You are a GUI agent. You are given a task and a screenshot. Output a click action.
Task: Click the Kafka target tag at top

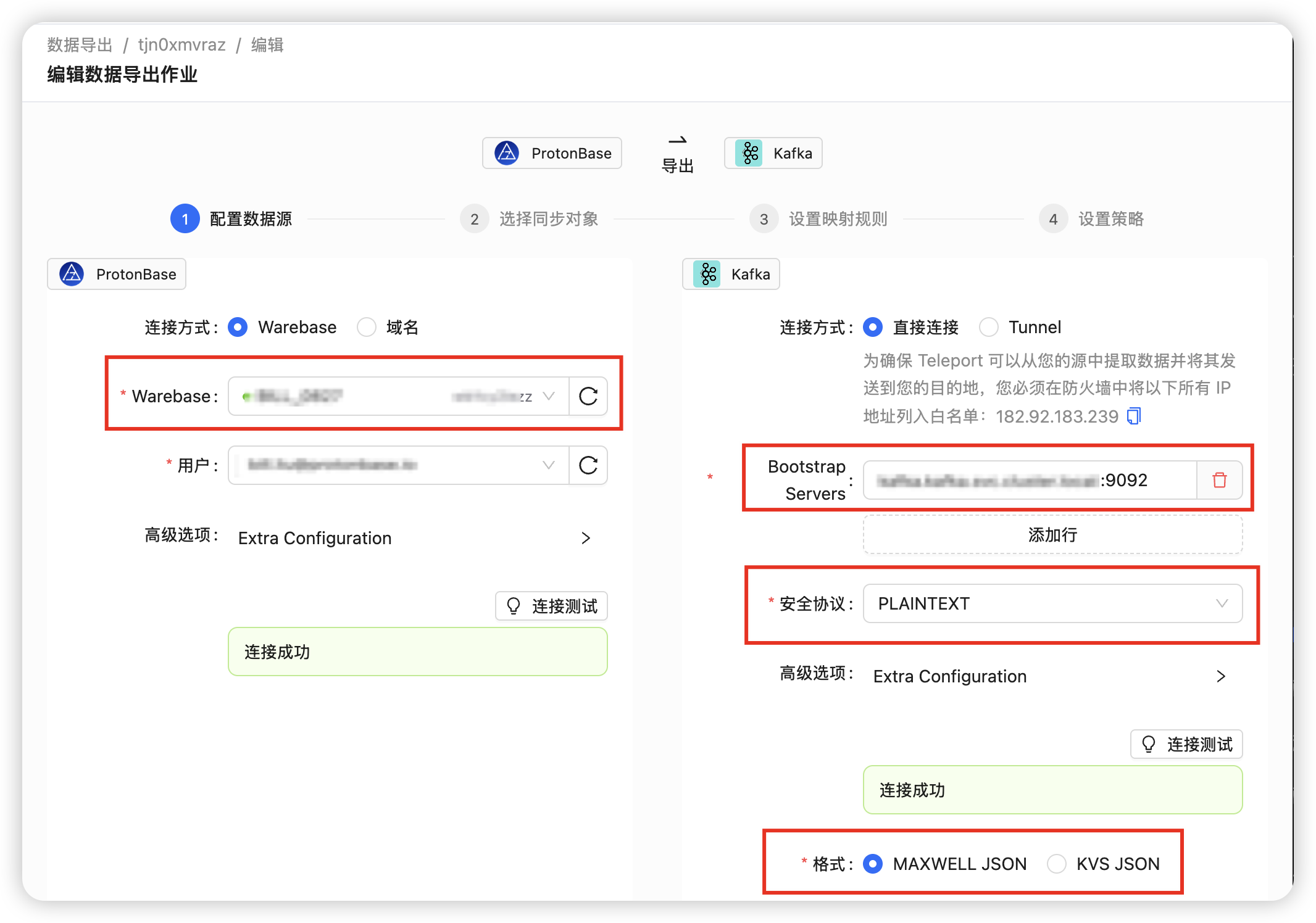[773, 153]
